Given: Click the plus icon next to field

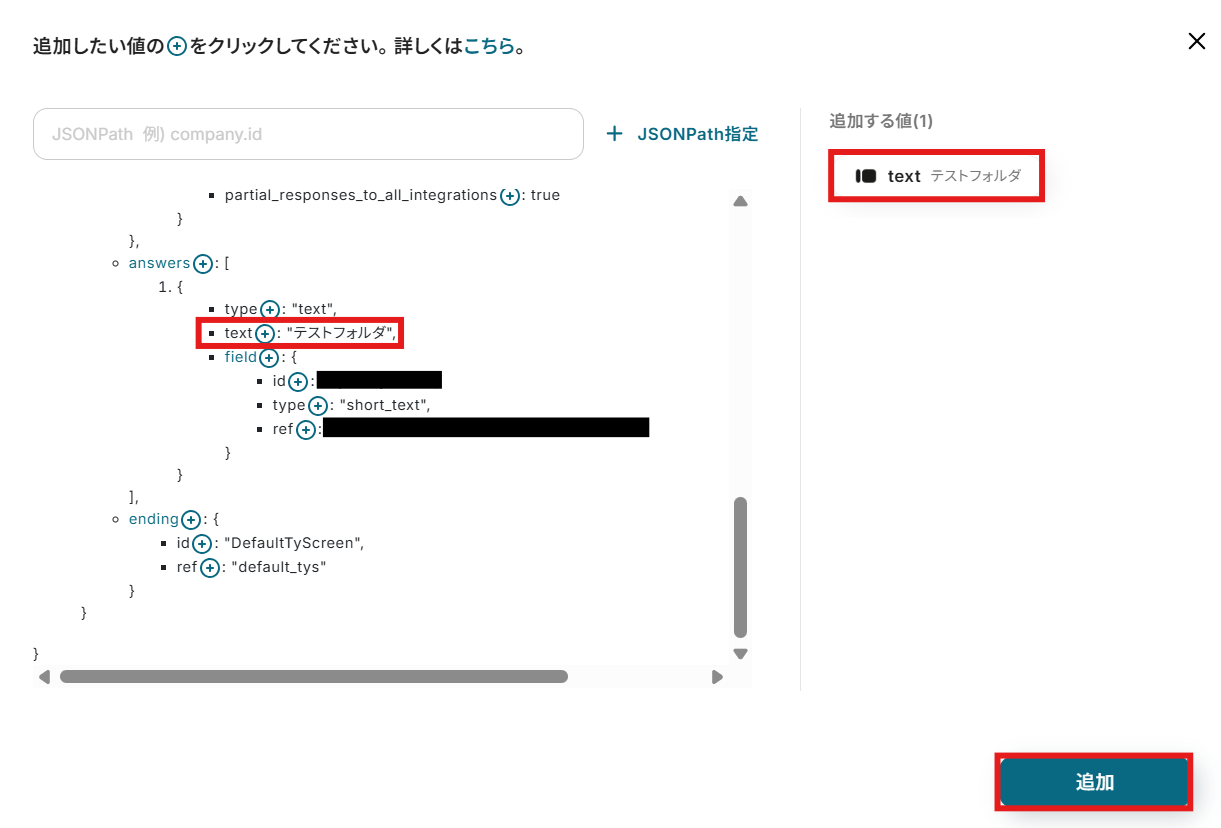Looking at the screenshot, I should pyautogui.click(x=268, y=358).
